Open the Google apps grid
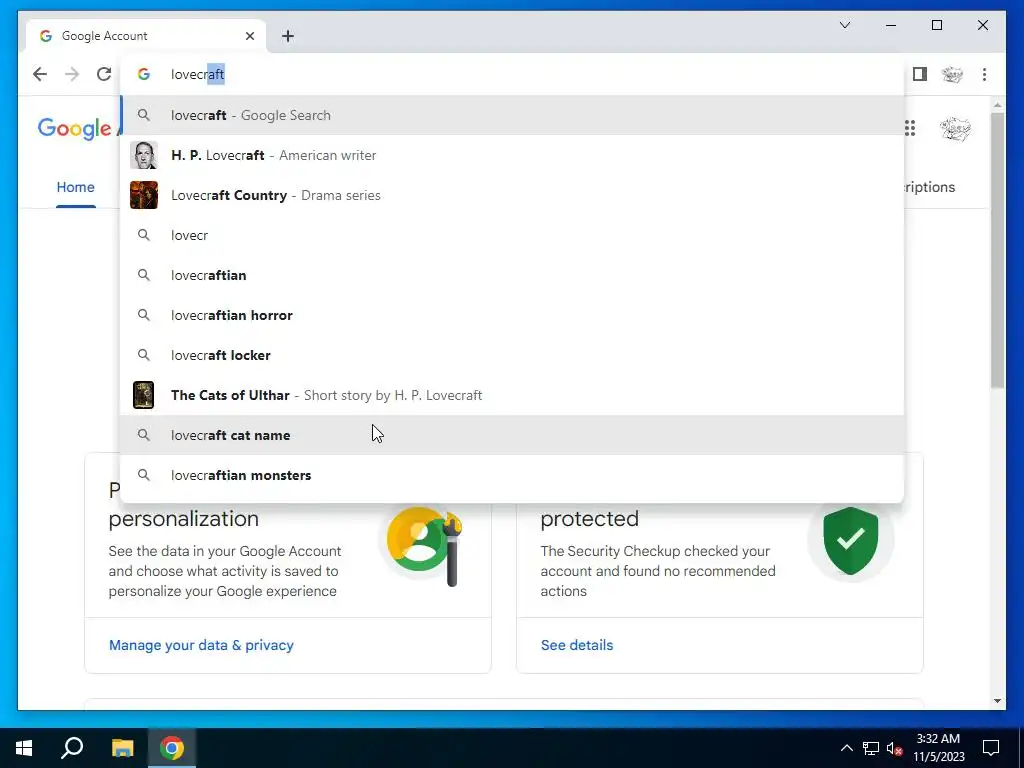This screenshot has width=1024, height=768. 910,128
